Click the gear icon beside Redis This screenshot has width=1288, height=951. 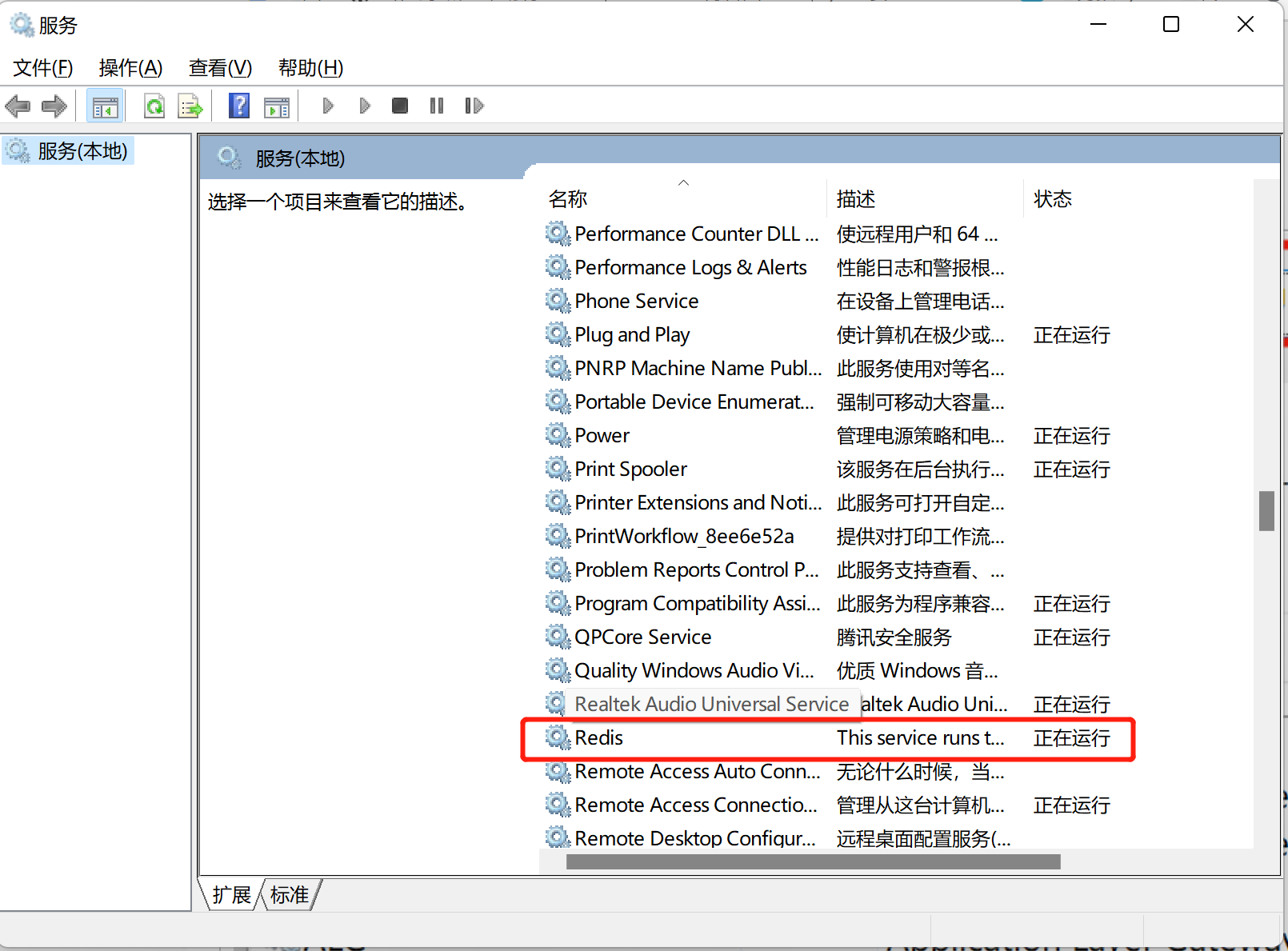point(558,737)
